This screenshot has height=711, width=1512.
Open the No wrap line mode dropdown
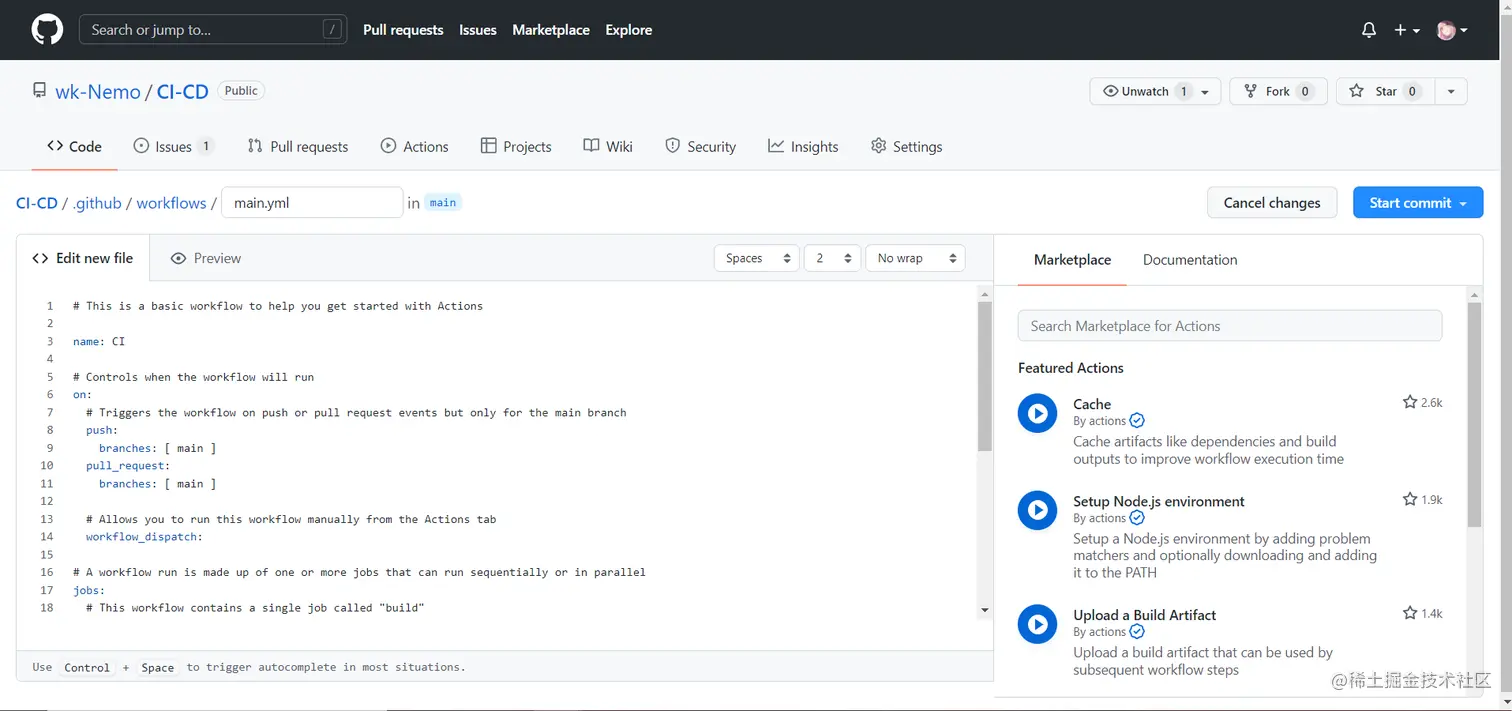[x=915, y=258]
